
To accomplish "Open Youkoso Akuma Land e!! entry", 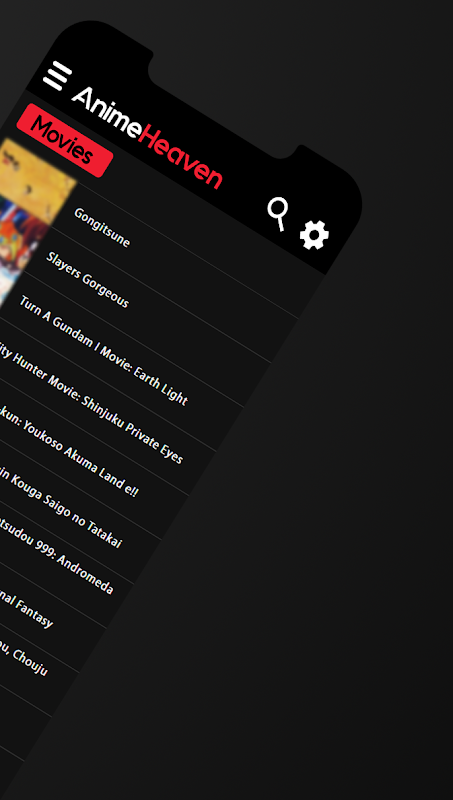I will 69,452.
